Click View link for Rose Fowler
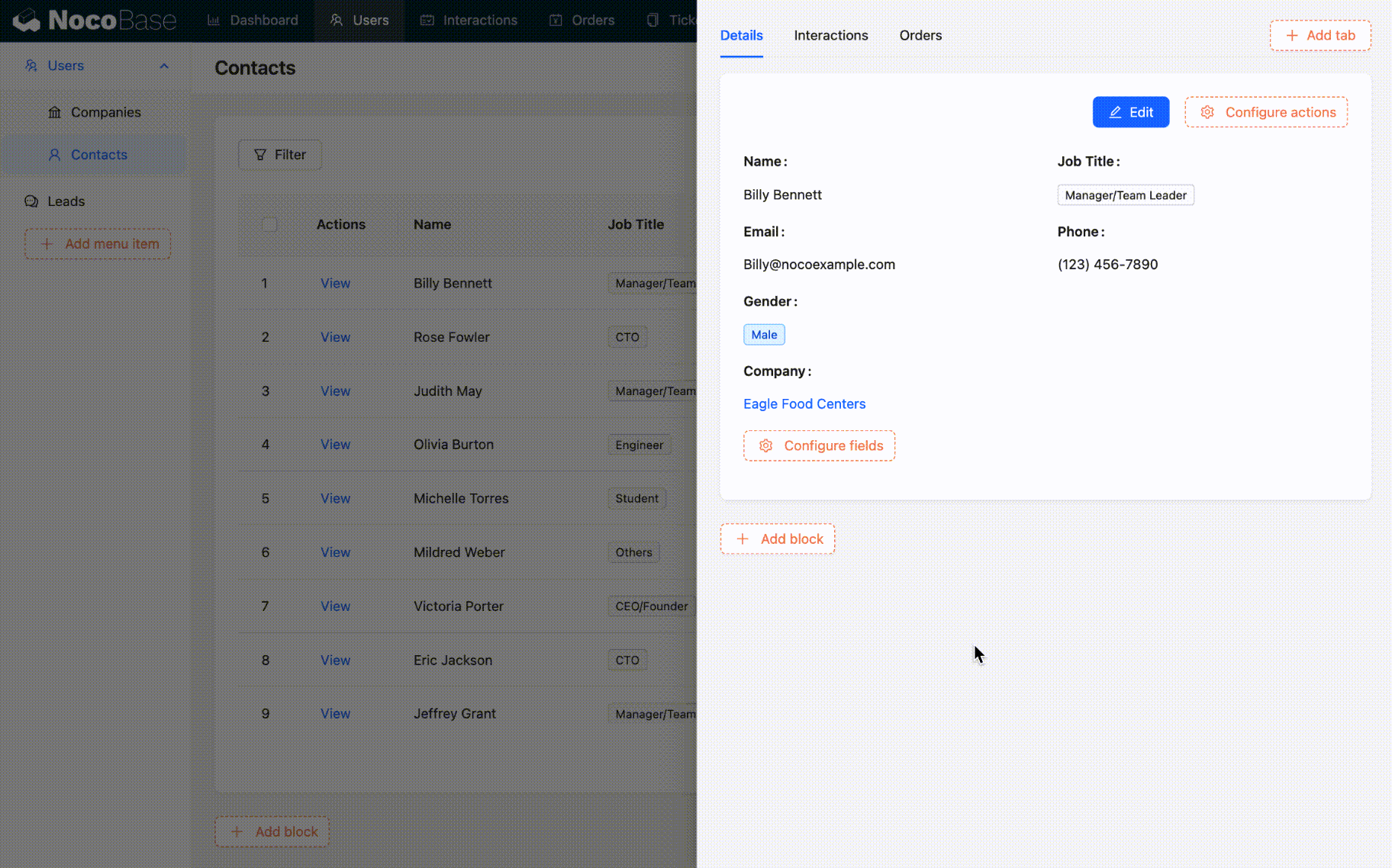The image size is (1392, 868). [335, 337]
